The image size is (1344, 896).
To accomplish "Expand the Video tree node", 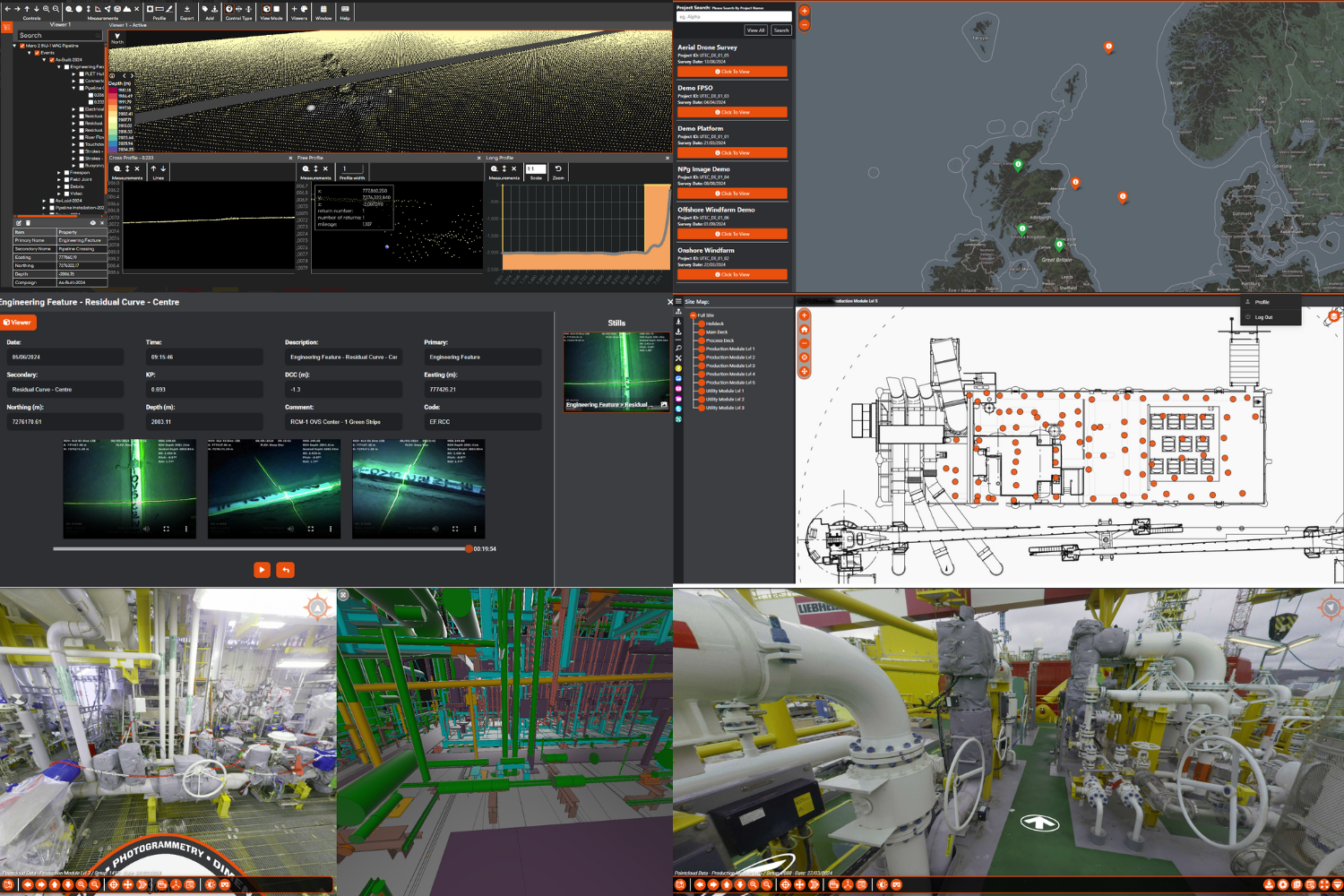I will click(59, 194).
